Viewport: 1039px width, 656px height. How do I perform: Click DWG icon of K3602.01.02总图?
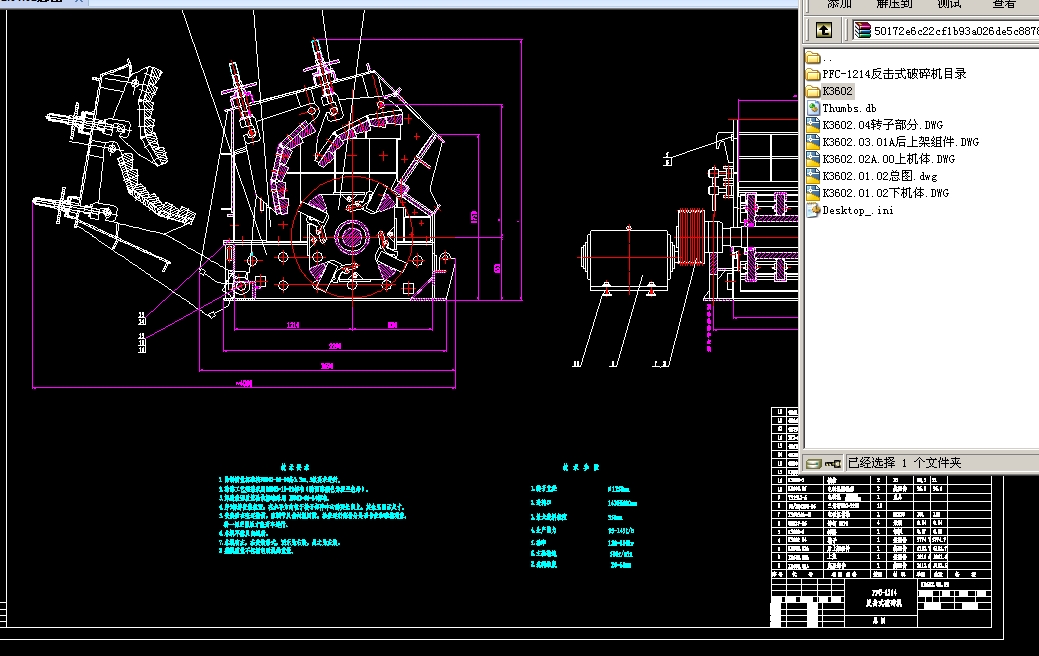coord(813,176)
